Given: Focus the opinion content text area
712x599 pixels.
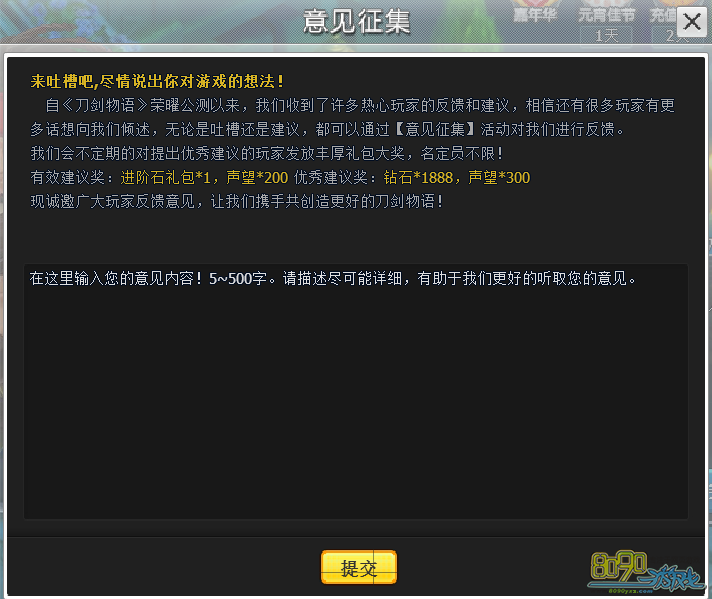Looking at the screenshot, I should [356, 391].
